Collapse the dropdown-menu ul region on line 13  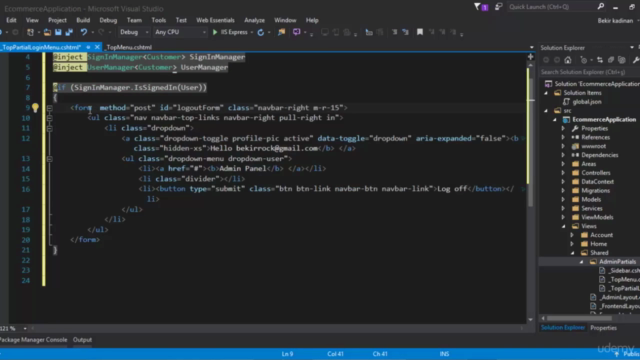49,159
